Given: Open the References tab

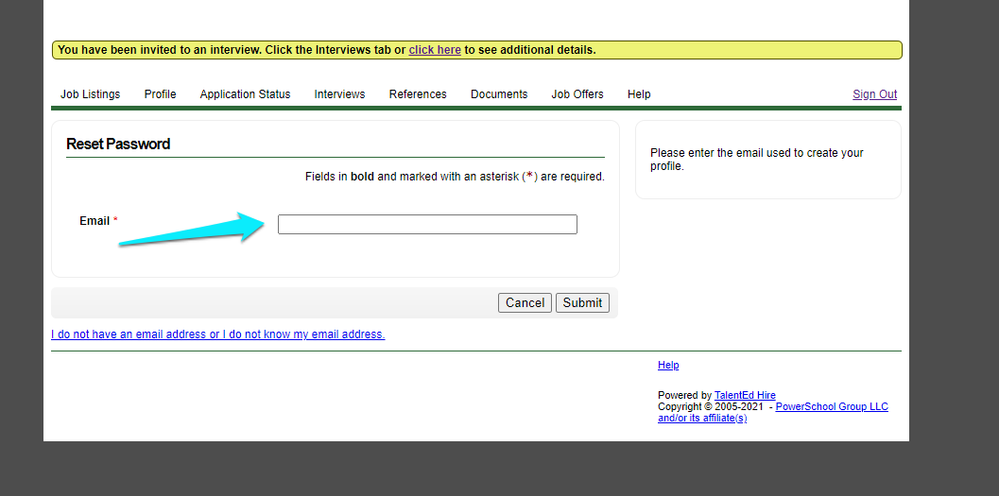Looking at the screenshot, I should tap(418, 94).
